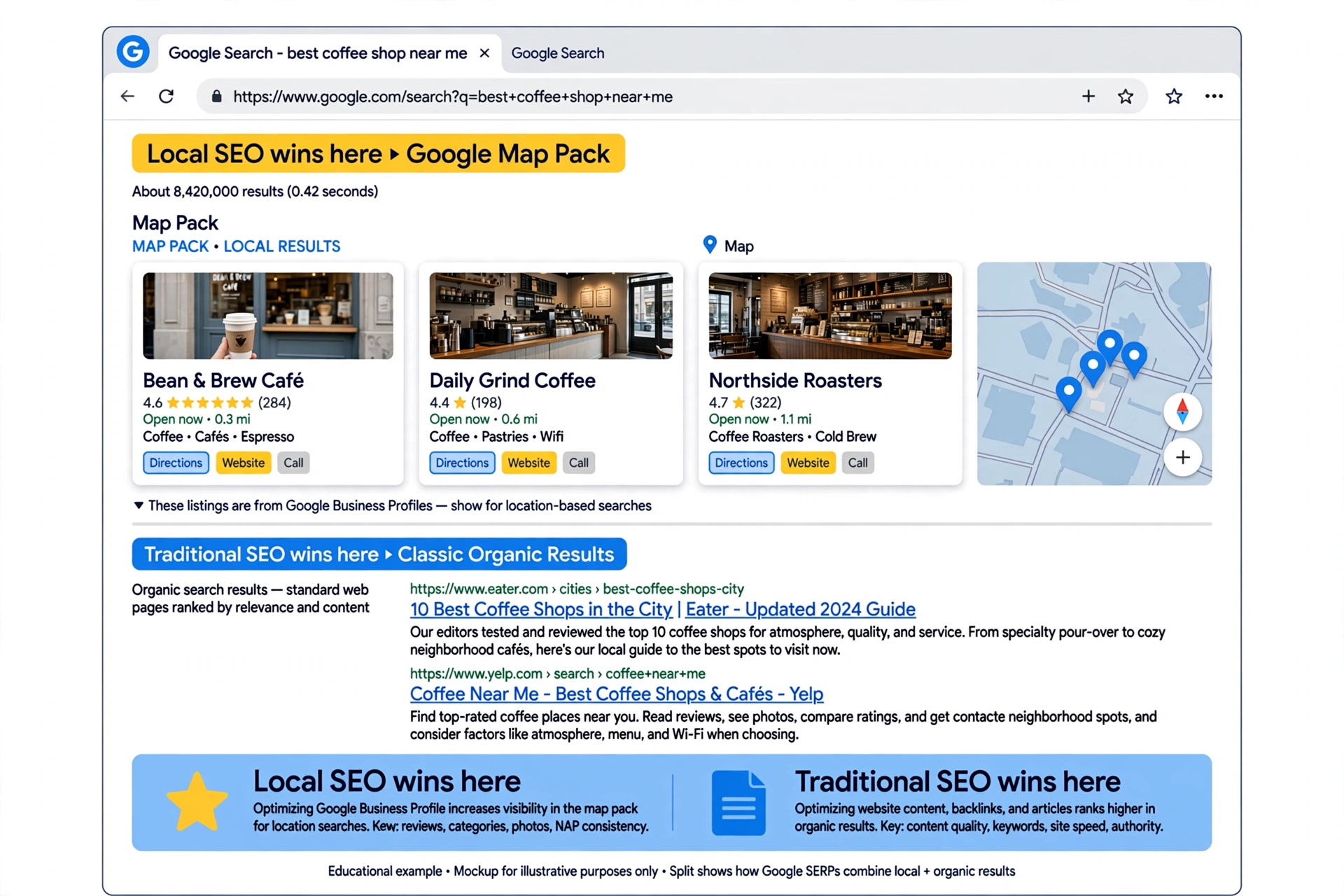Call Bean & Brew Café
The height and width of the screenshot is (896, 1344).
tap(293, 463)
